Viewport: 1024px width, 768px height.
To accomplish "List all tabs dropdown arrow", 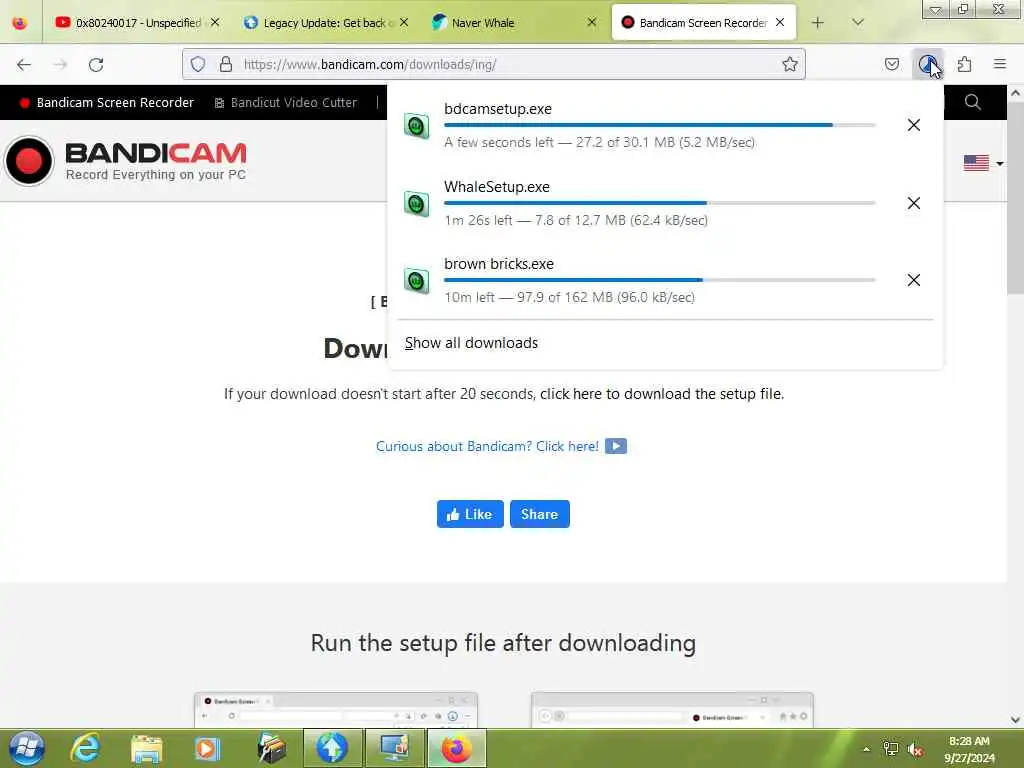I will pos(857,23).
